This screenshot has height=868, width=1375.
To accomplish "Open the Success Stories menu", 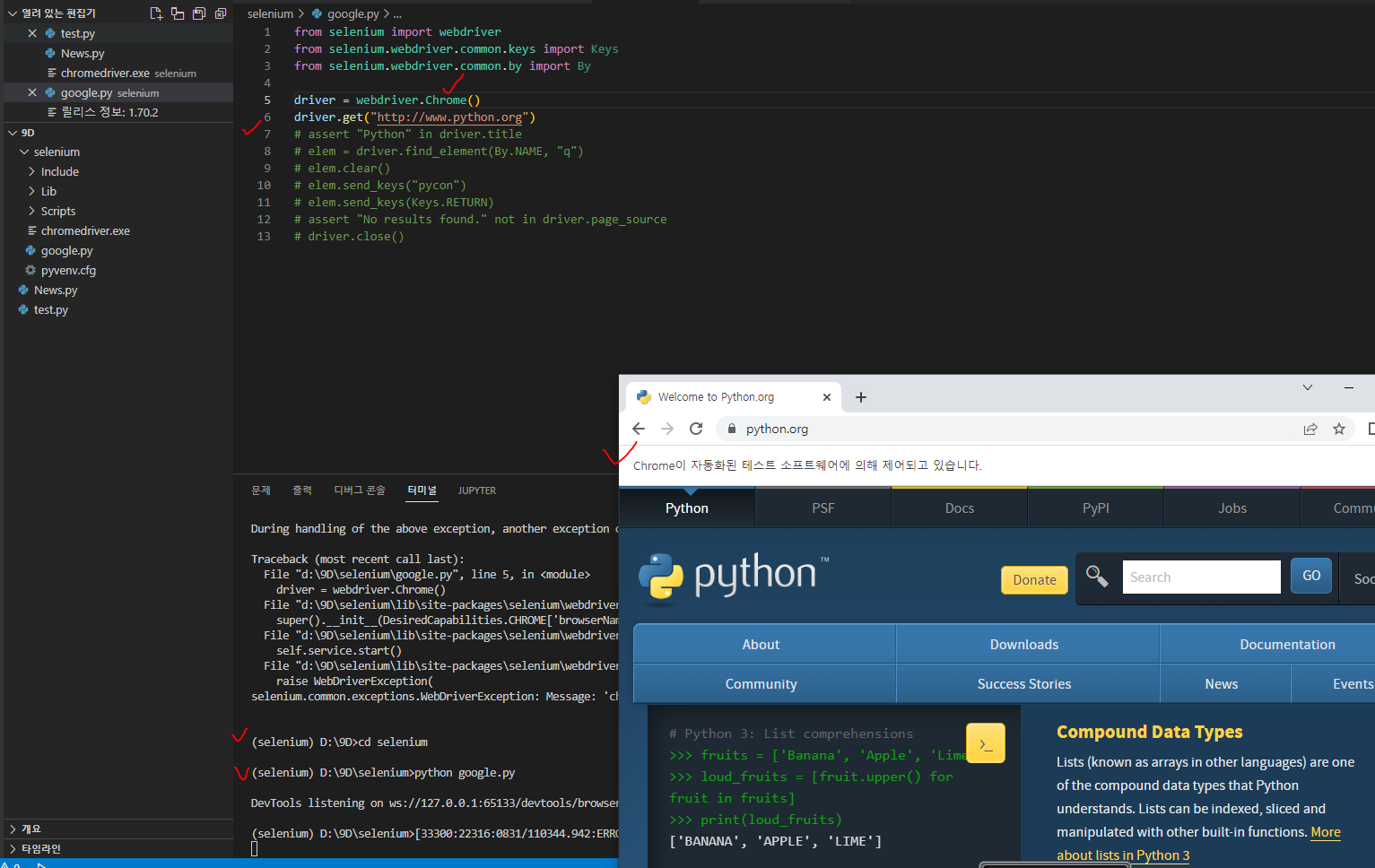I will point(1028,683).
